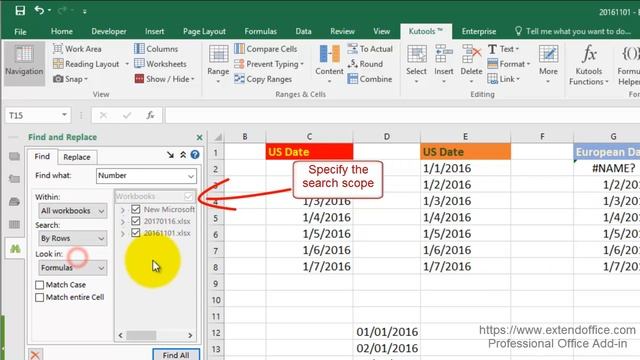640x360 pixels.
Task: Expand the 20170116.xlsx tree node
Action: pos(123,222)
